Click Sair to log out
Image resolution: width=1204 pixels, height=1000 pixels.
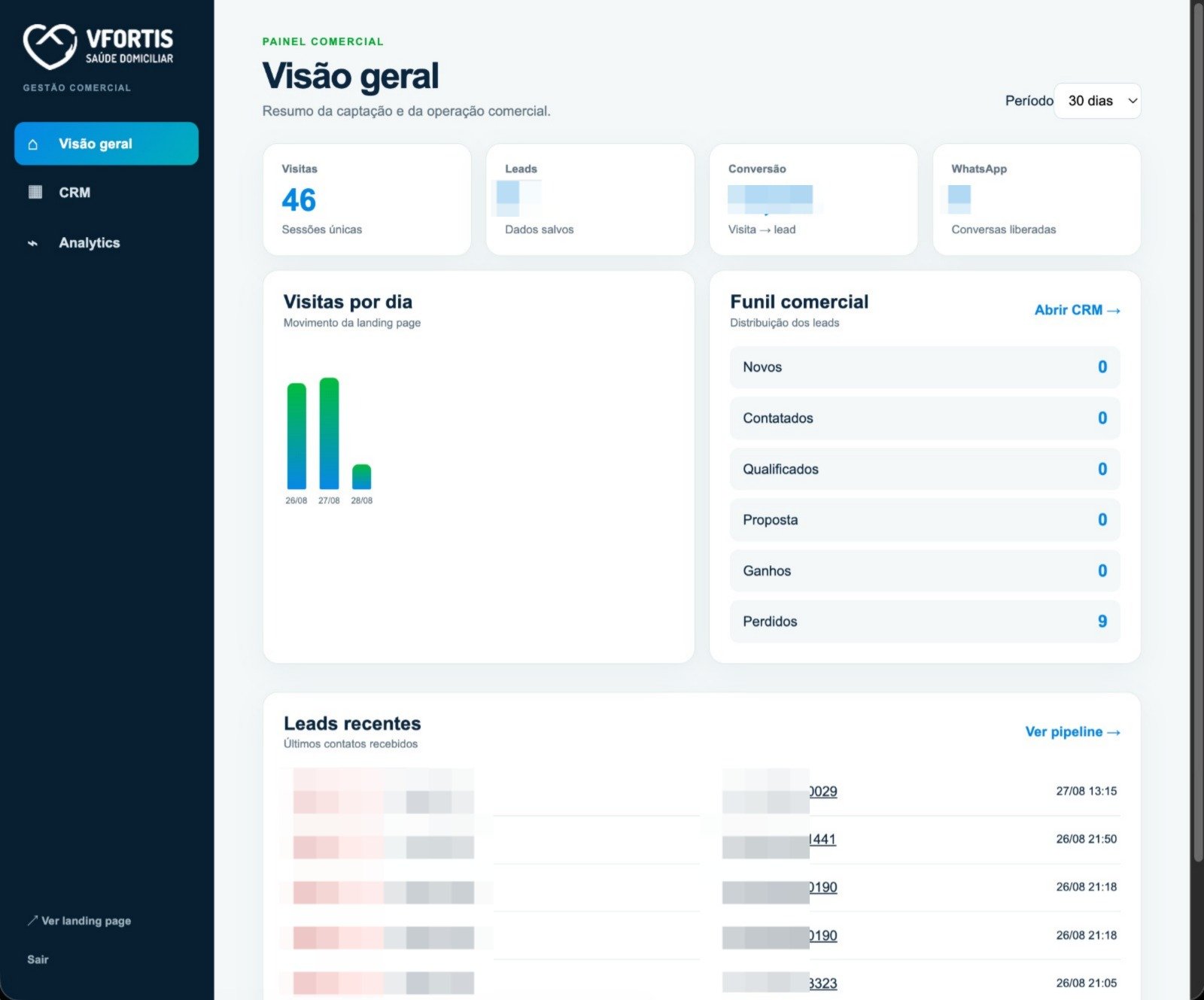tap(38, 959)
